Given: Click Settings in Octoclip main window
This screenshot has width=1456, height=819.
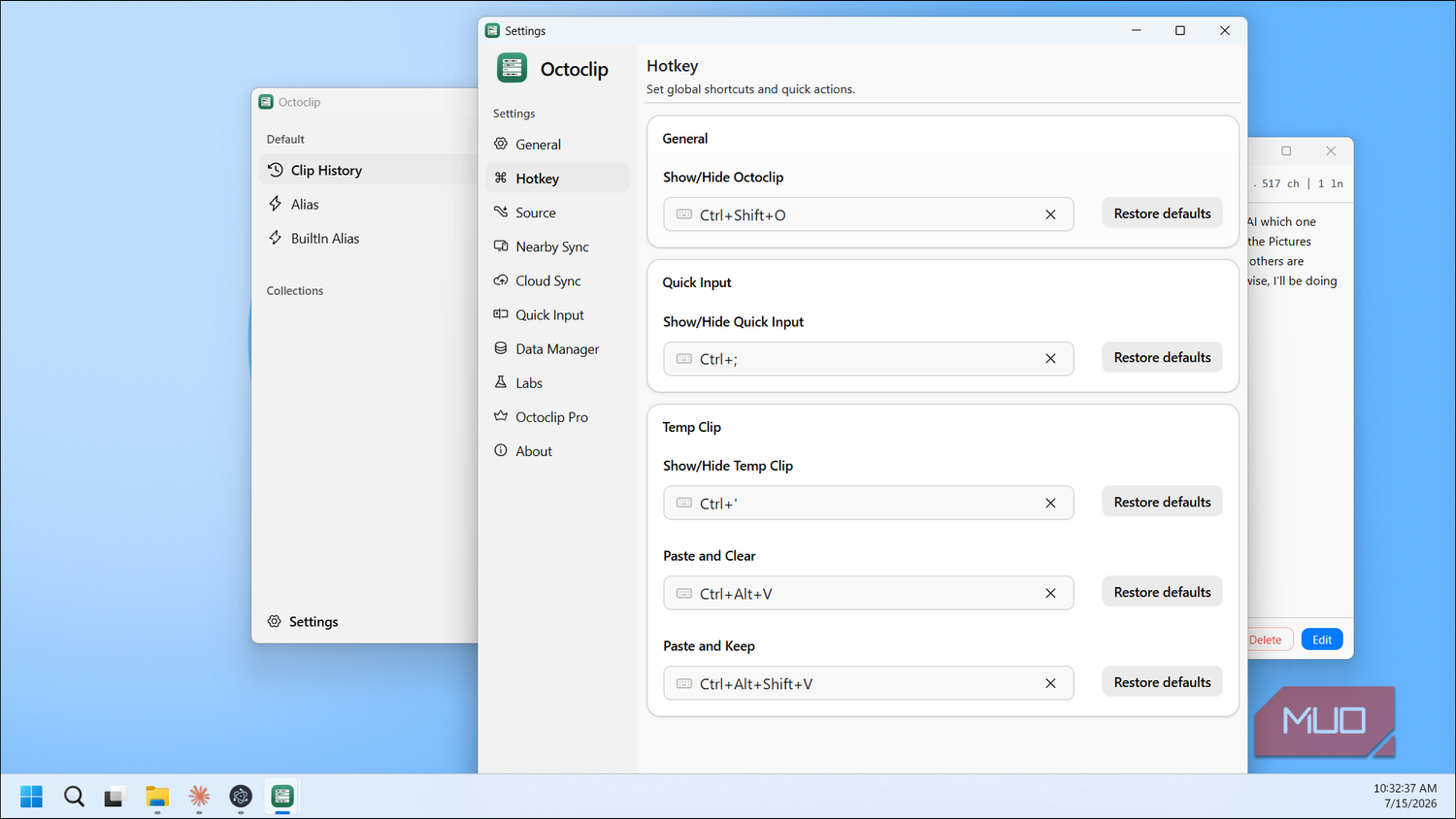Looking at the screenshot, I should (x=313, y=621).
